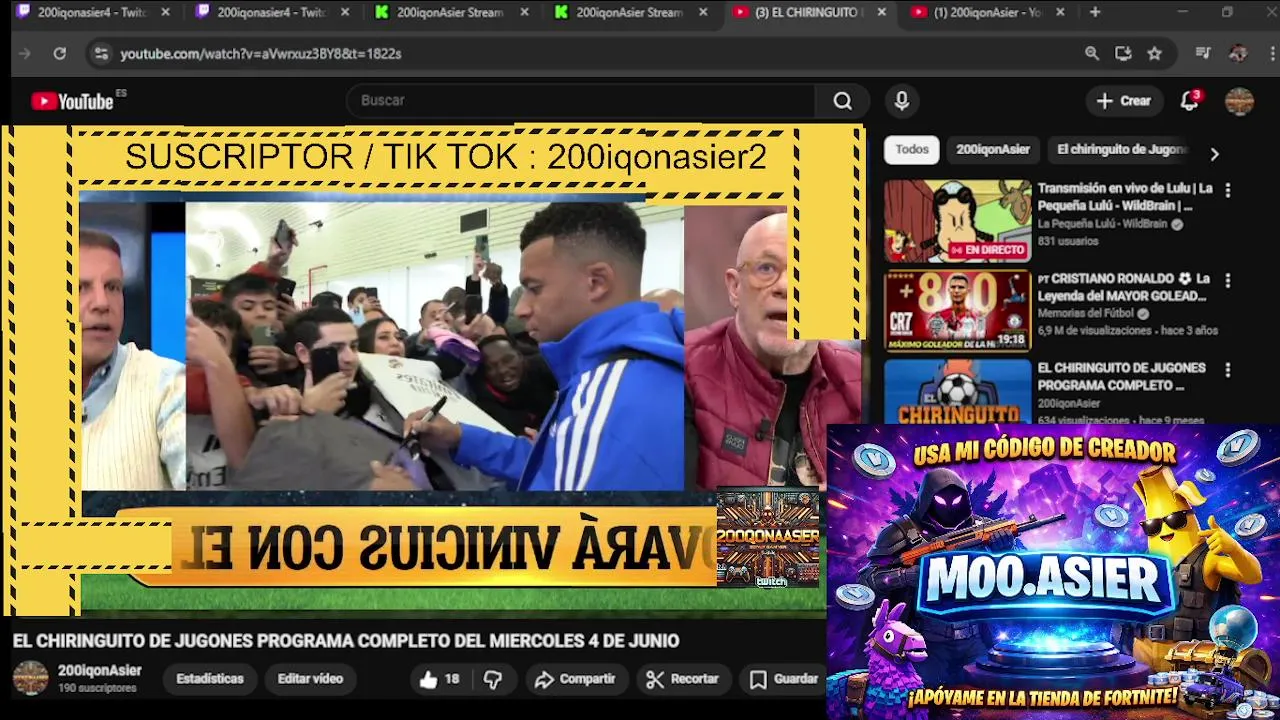Click the Editar vídeo button

pos(310,678)
